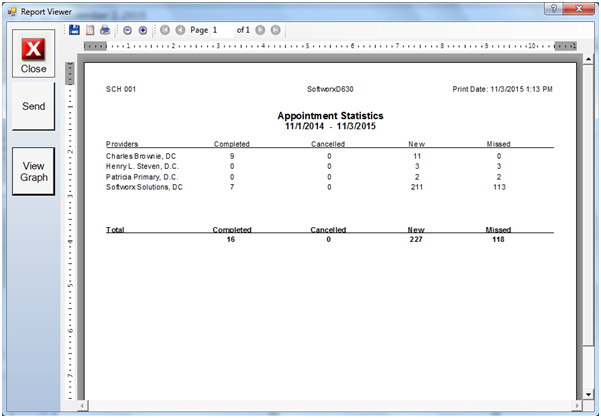This screenshot has width=601, height=418.
Task: Go to the previous page
Action: (180, 31)
